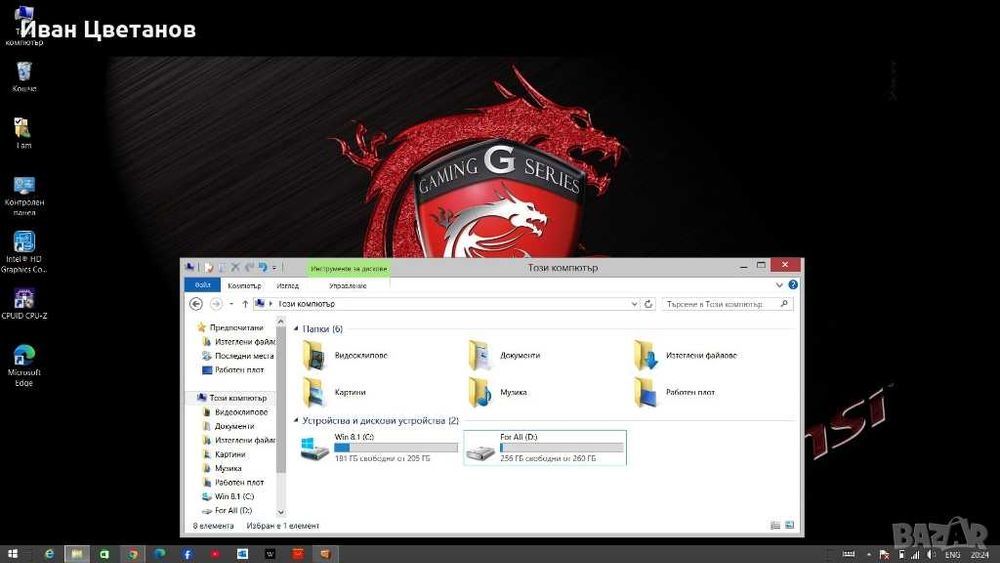The width and height of the screenshot is (1000, 563).
Task: Expand the ribbon chevron
Action: 779,285
